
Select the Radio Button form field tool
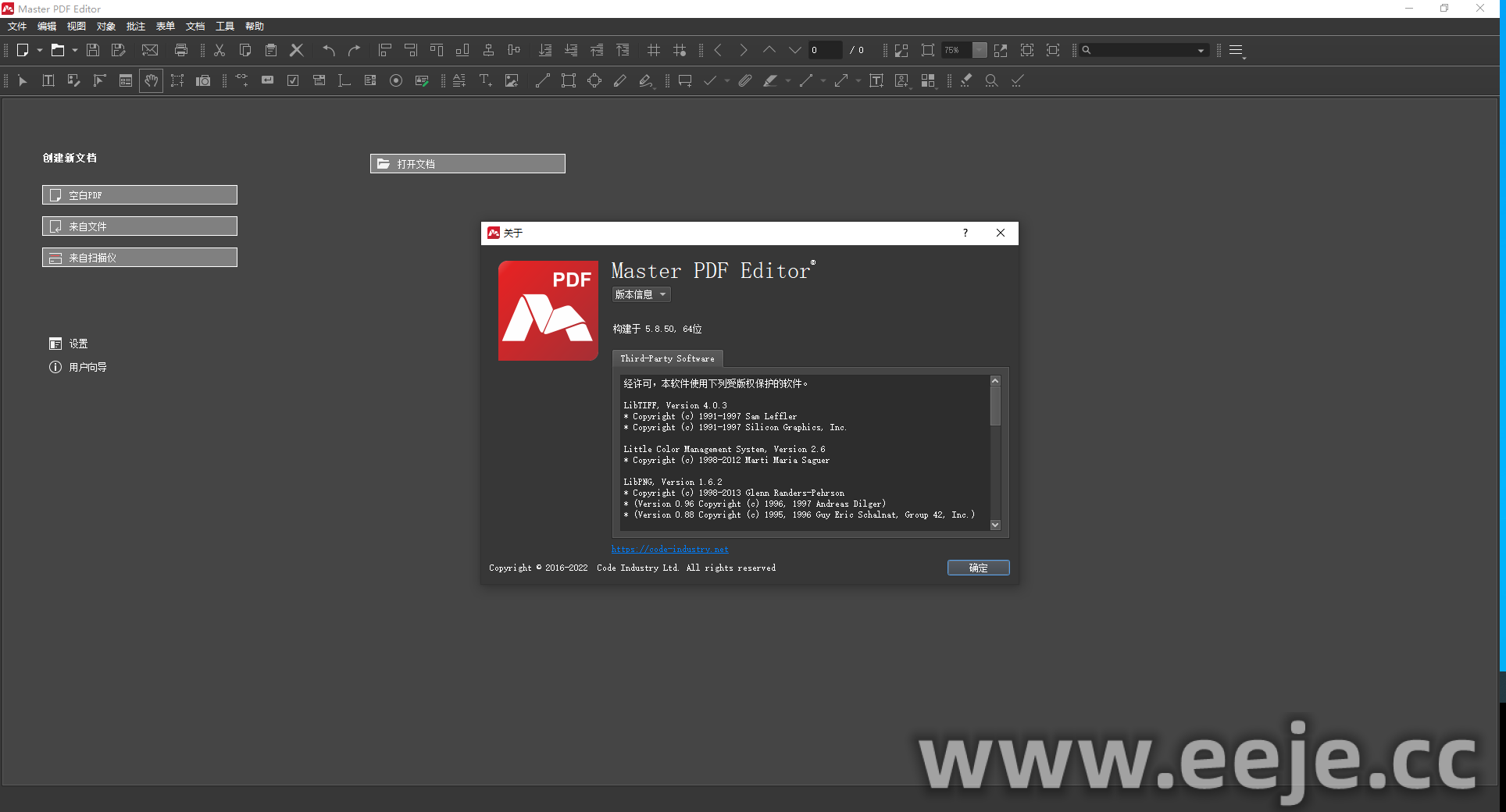click(x=396, y=81)
